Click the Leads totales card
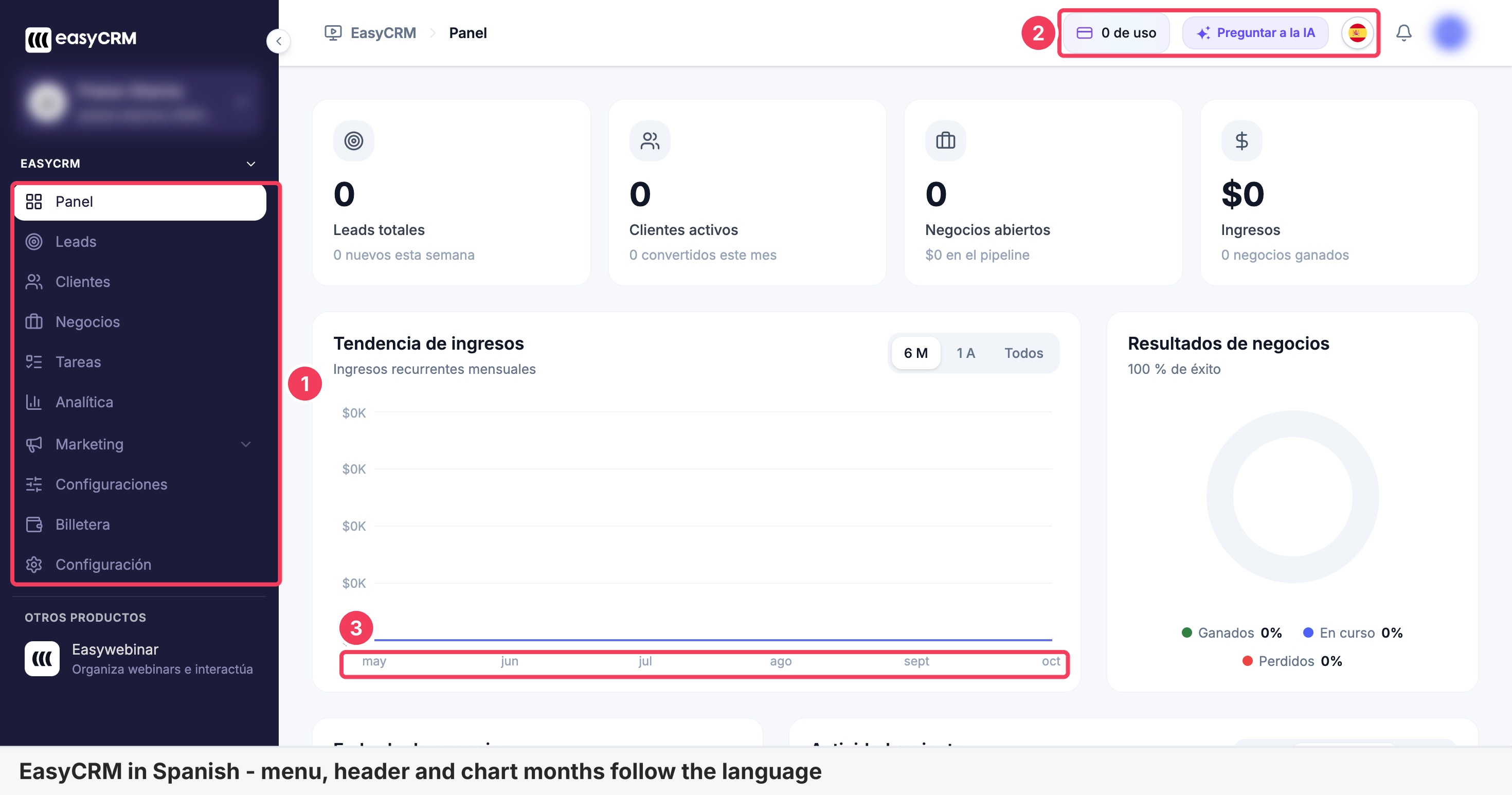The height and width of the screenshot is (795, 1512). (x=451, y=192)
